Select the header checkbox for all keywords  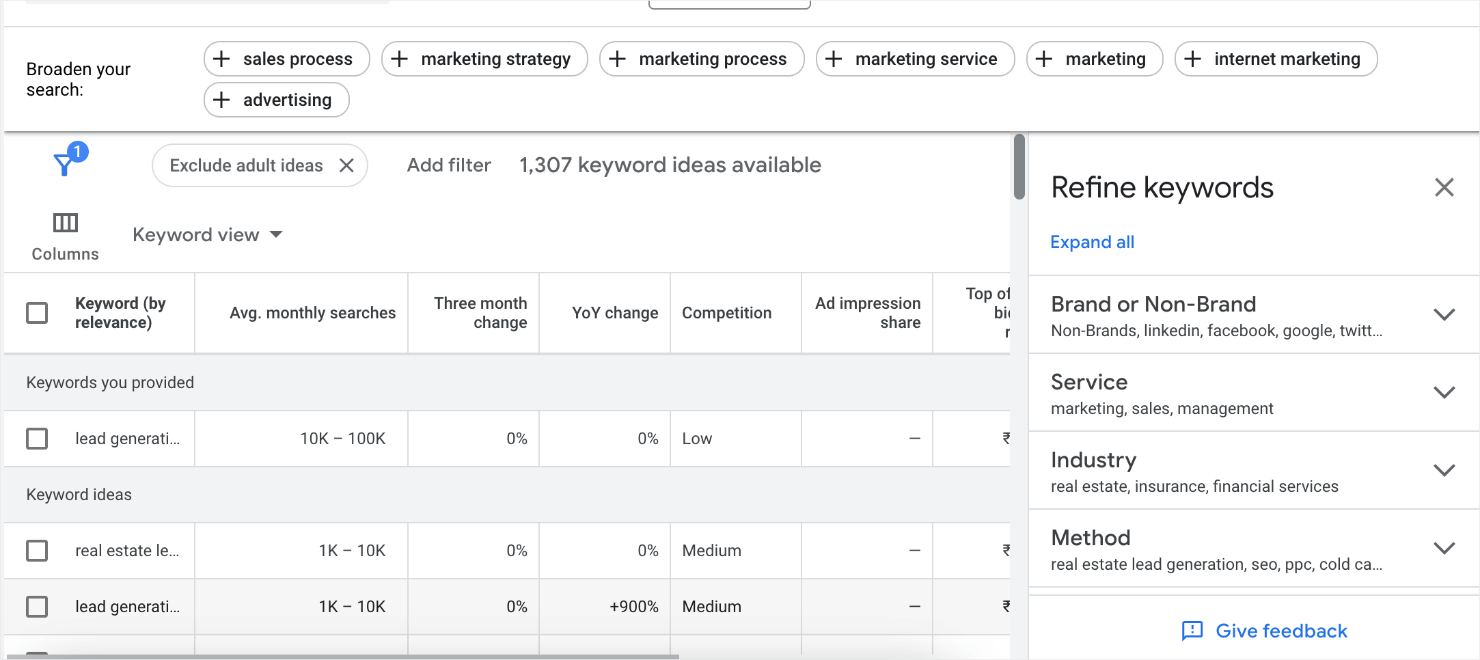pos(37,312)
